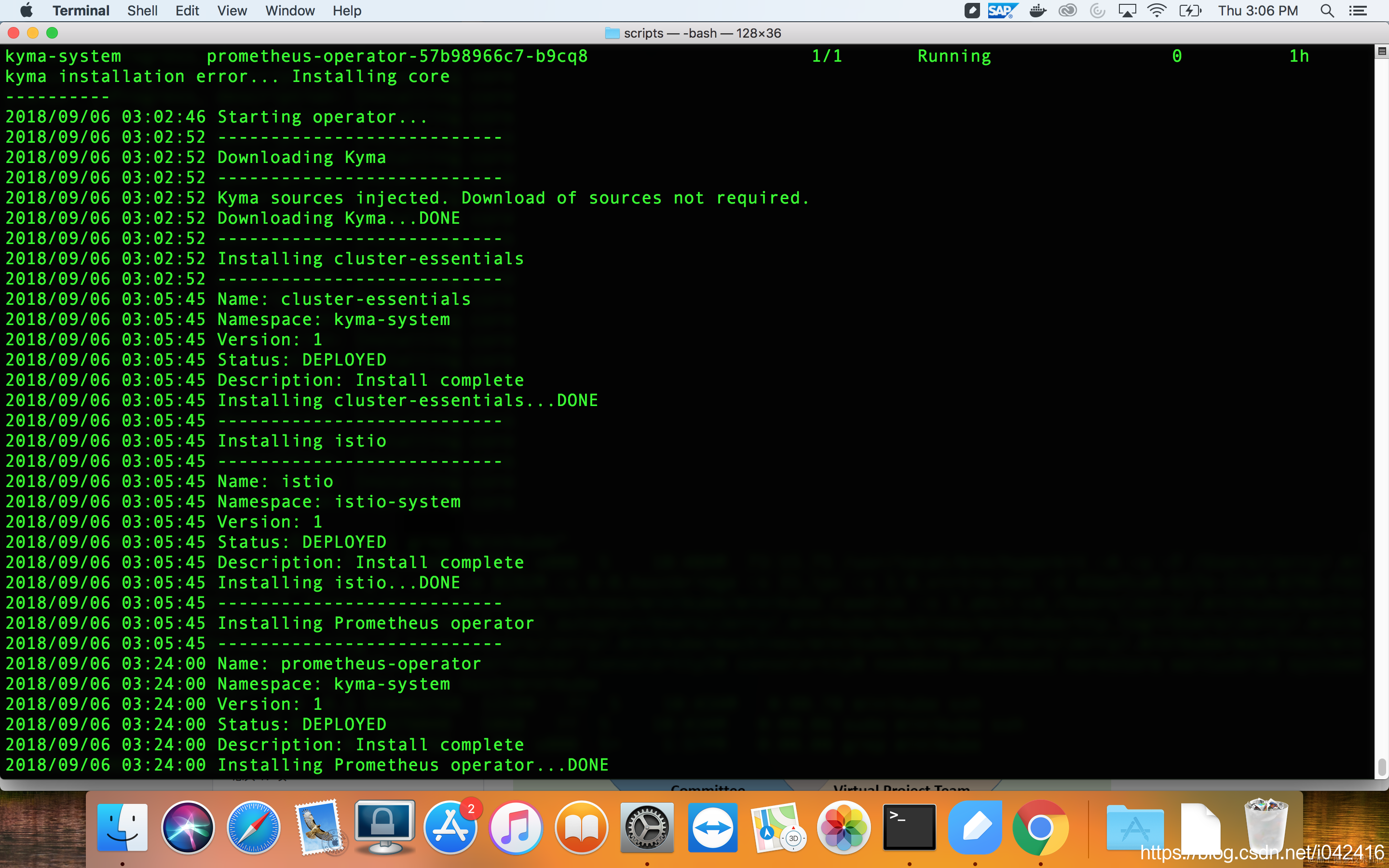This screenshot has height=868, width=1389.
Task: Open the Window menu
Action: tap(289, 10)
